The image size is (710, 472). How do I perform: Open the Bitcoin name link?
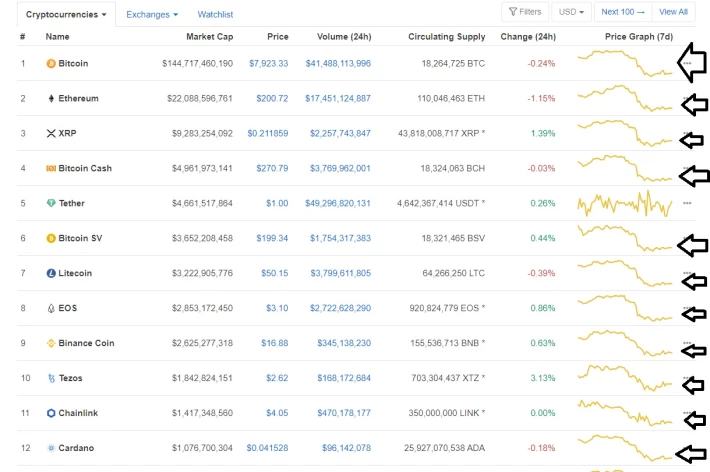[73, 63]
